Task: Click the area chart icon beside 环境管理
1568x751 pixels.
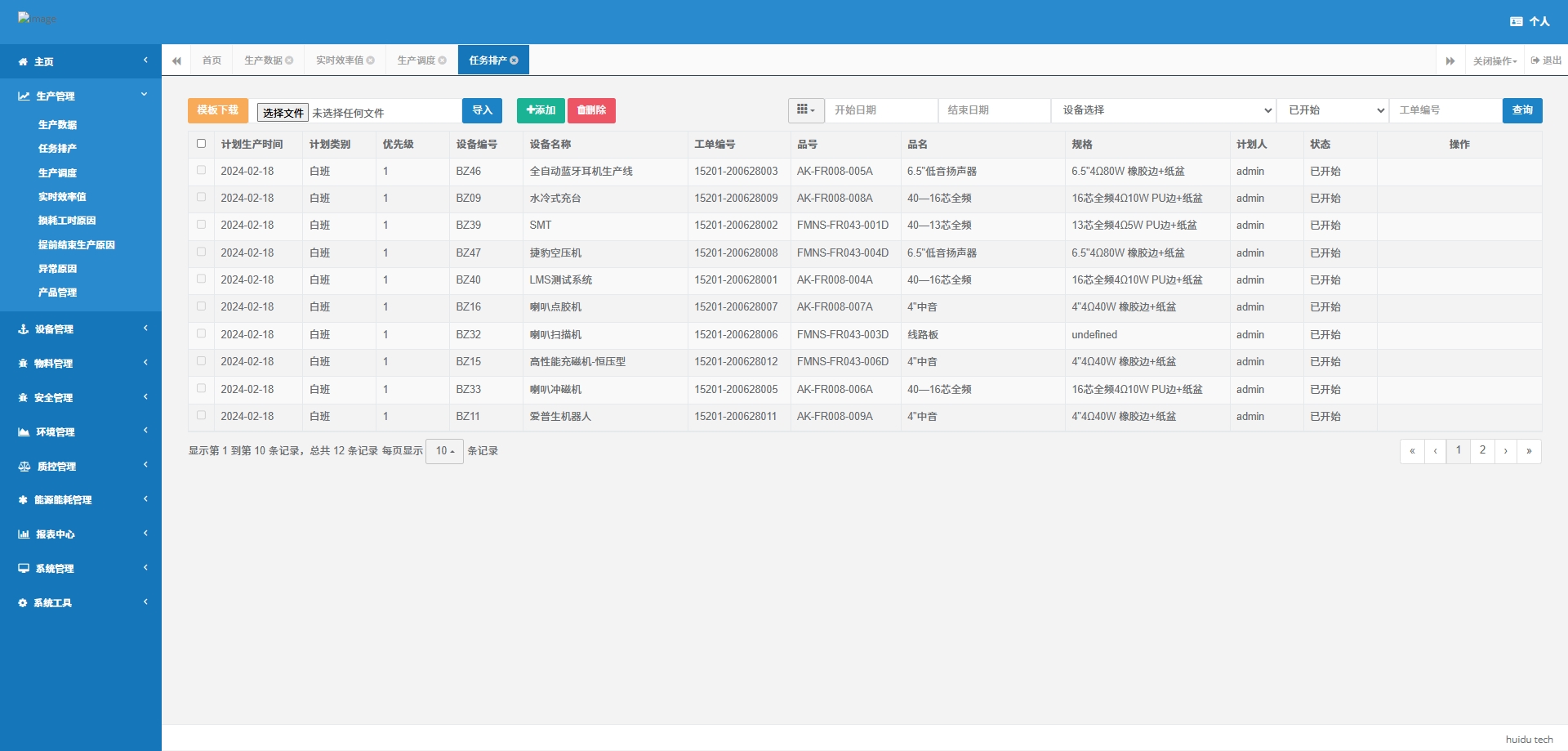Action: (24, 432)
